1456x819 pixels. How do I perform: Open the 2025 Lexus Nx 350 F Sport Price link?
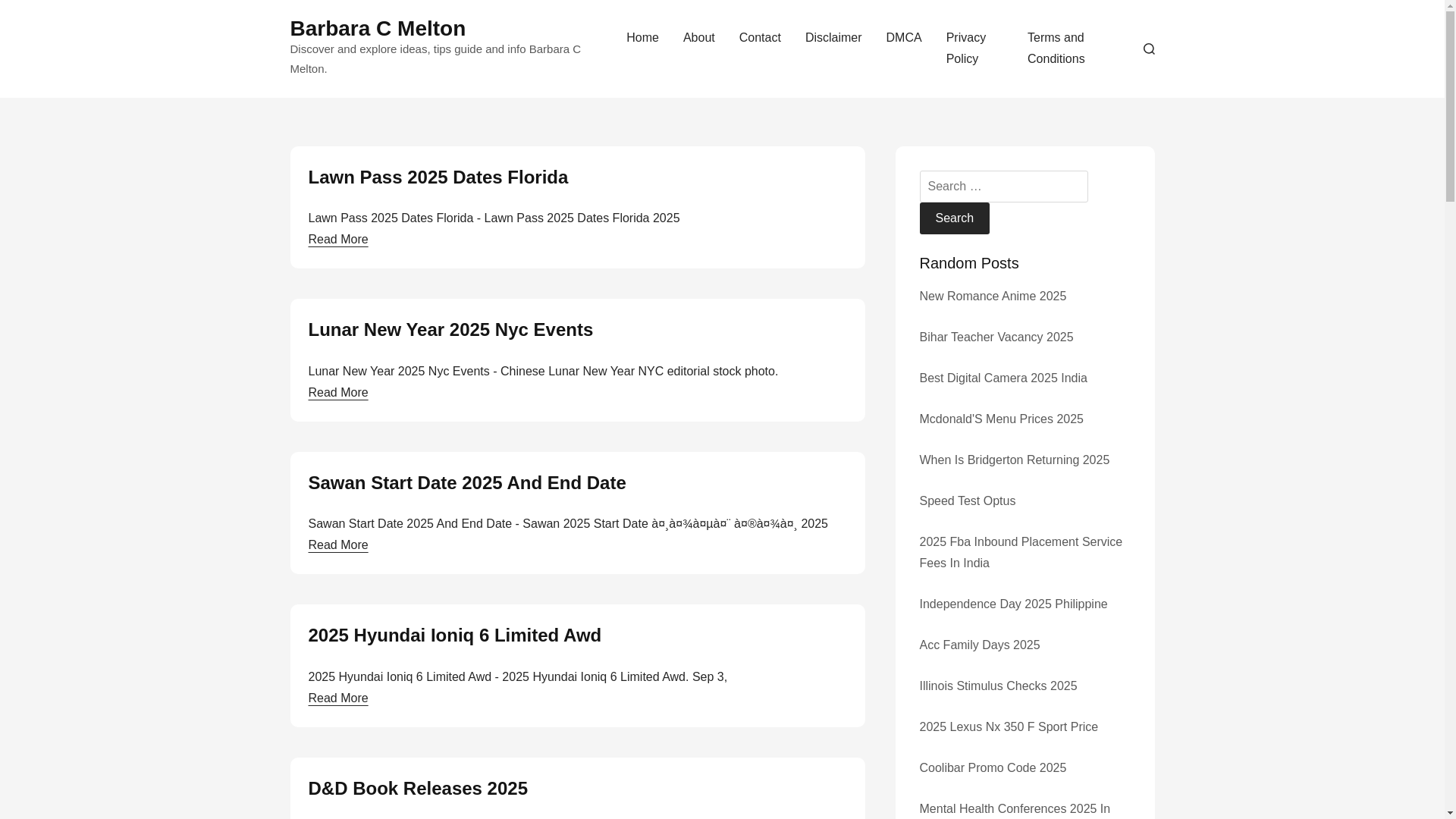(1009, 727)
